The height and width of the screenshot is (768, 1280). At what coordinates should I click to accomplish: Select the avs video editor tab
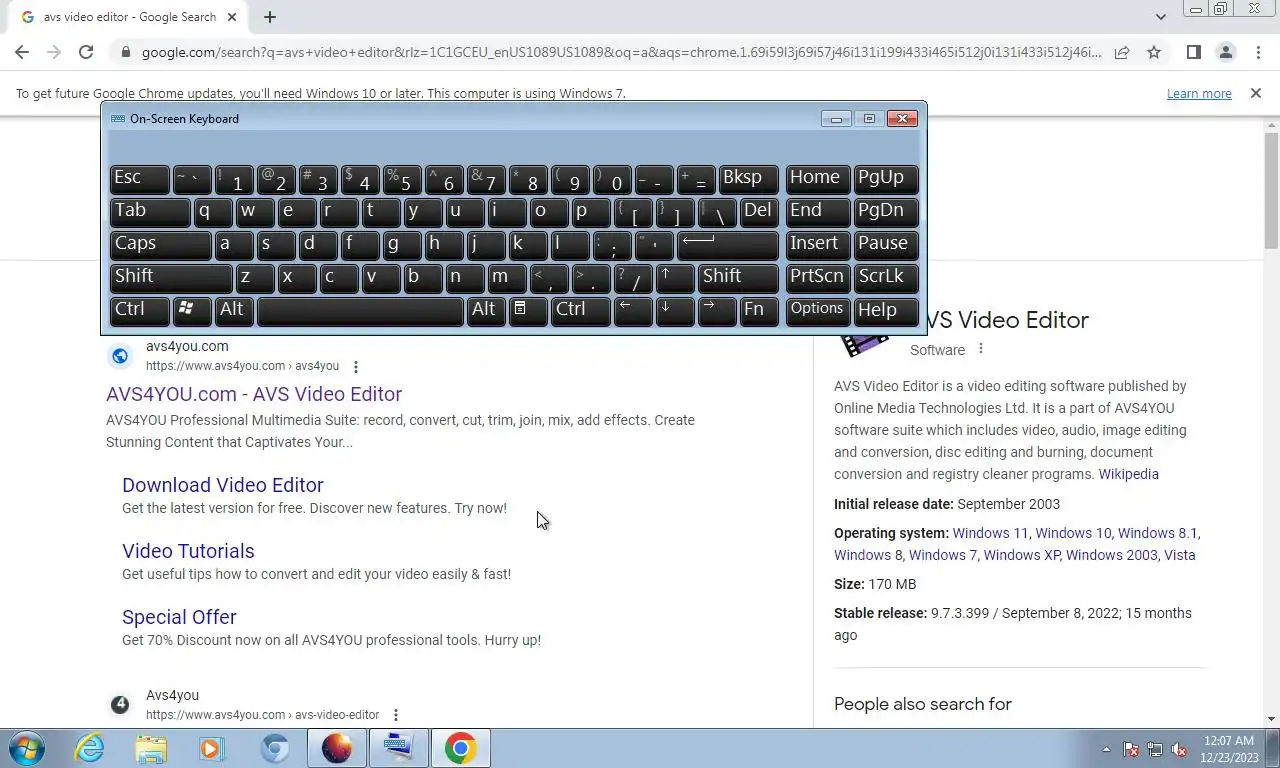(x=129, y=17)
